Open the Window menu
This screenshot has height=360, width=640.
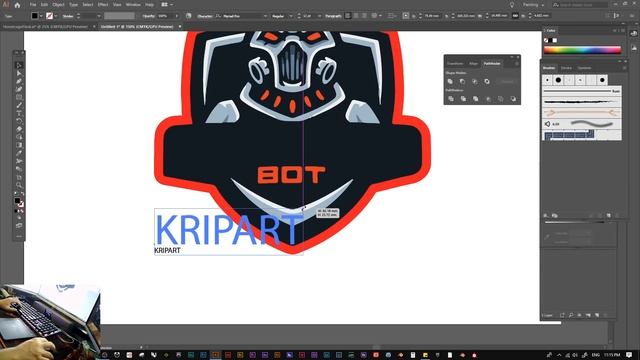(x=133, y=5)
